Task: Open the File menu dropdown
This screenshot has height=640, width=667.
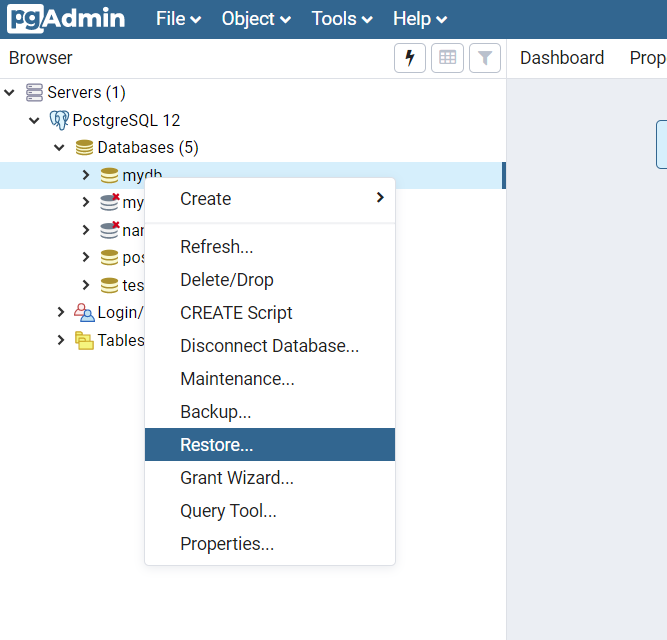Action: pyautogui.click(x=178, y=19)
